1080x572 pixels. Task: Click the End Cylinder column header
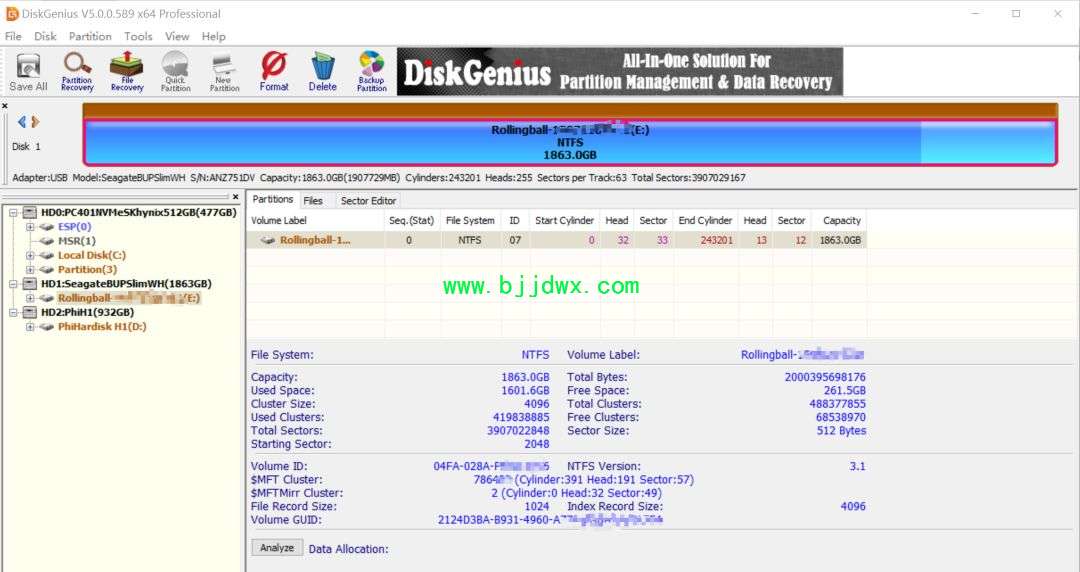(705, 221)
